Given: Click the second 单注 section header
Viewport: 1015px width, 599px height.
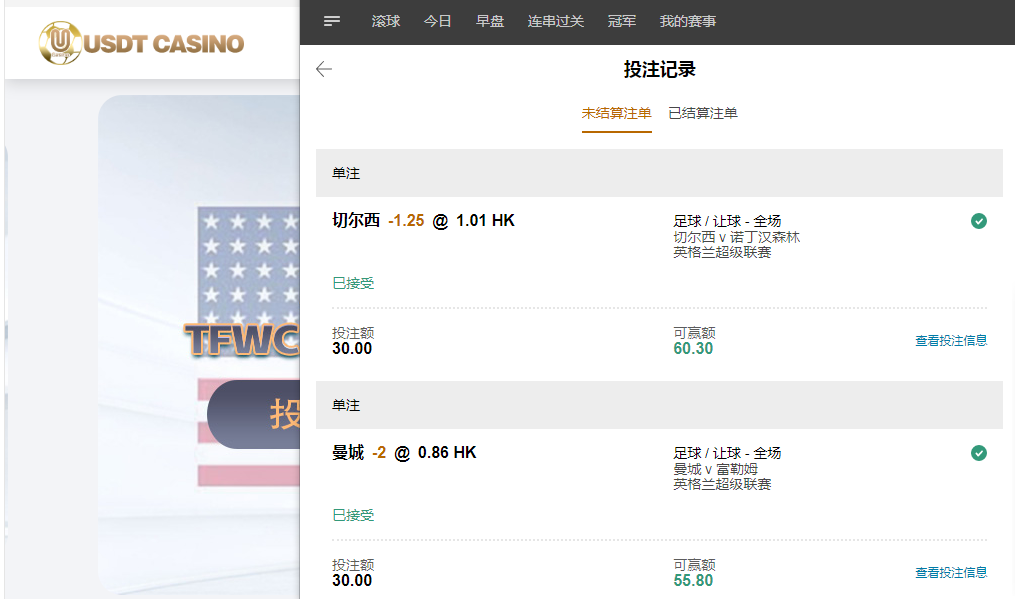Looking at the screenshot, I should tap(658, 405).
